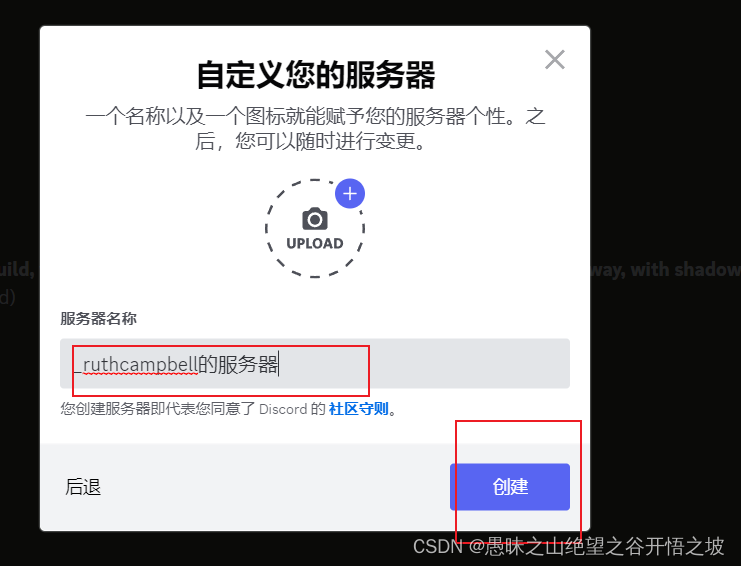Open server icon upload via dashed circle
The image size is (741, 566).
(x=315, y=228)
